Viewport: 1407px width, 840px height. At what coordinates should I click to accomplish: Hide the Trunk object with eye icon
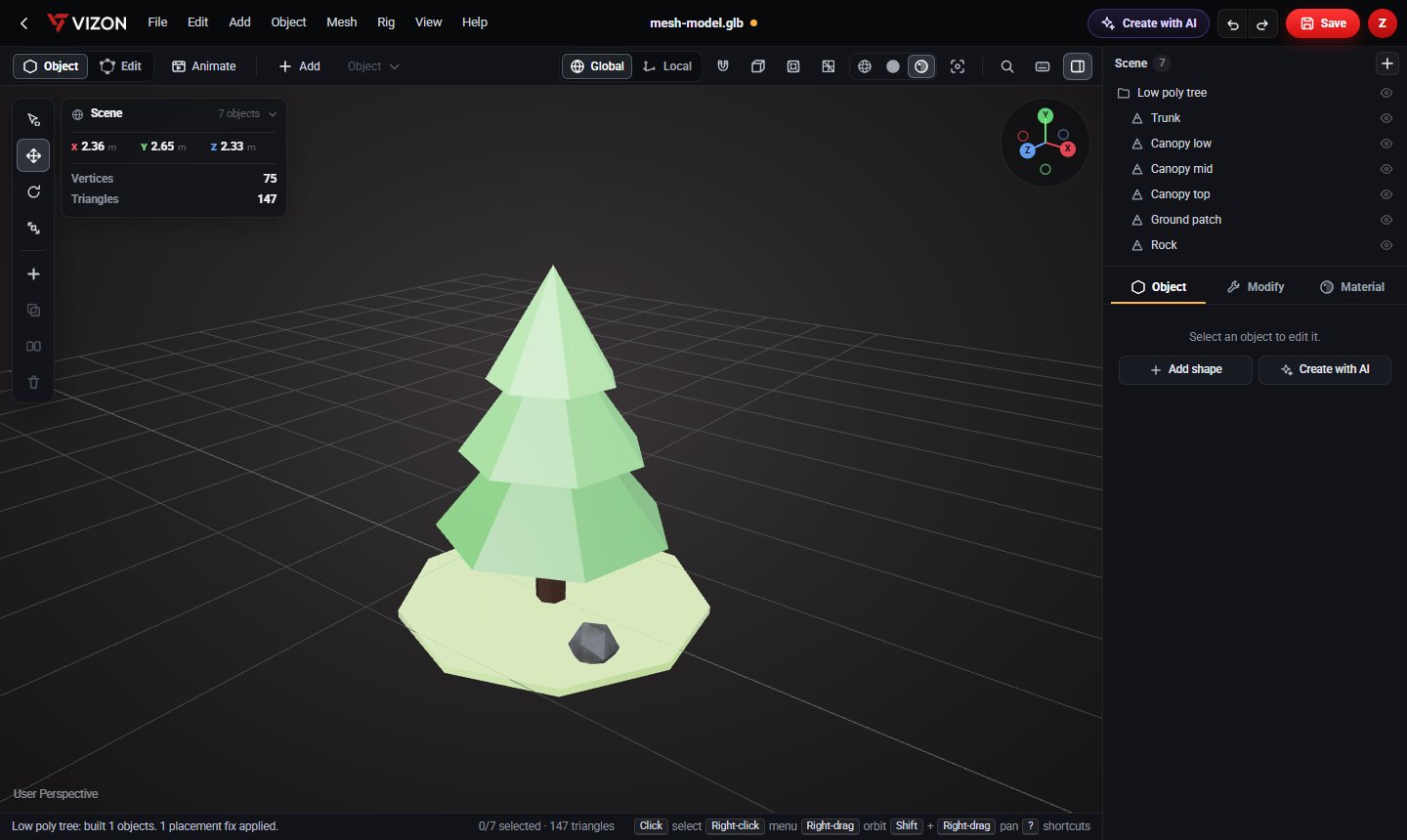click(1386, 118)
